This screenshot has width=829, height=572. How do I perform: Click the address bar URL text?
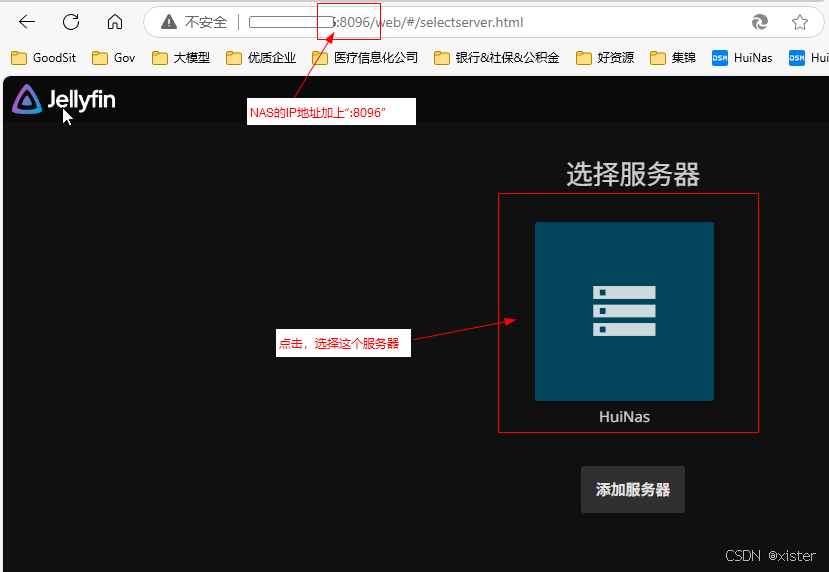click(428, 22)
